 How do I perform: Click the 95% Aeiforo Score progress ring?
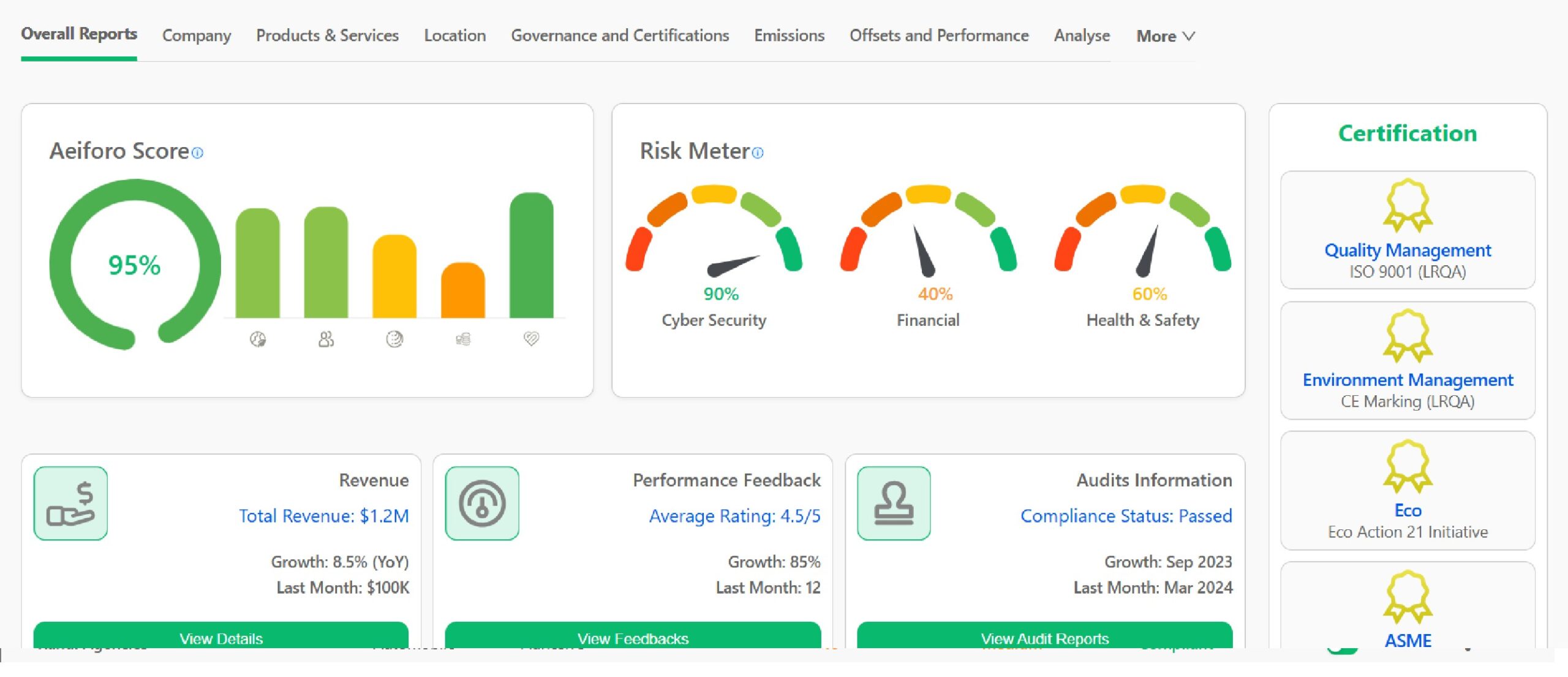[135, 265]
